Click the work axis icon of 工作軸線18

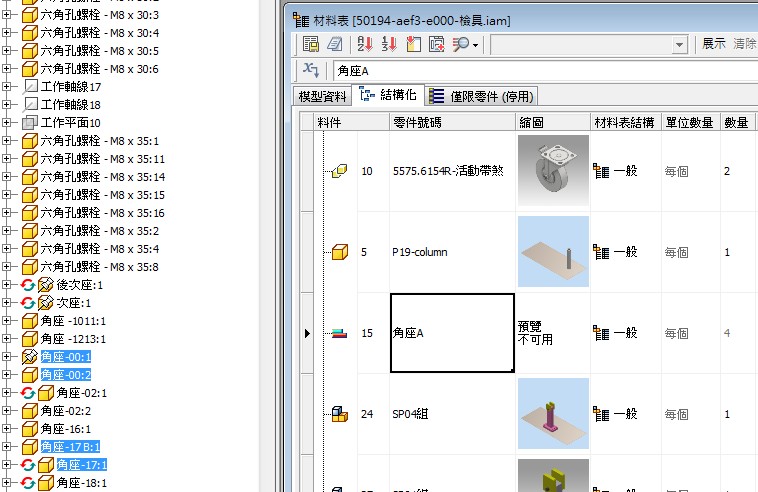pos(30,104)
